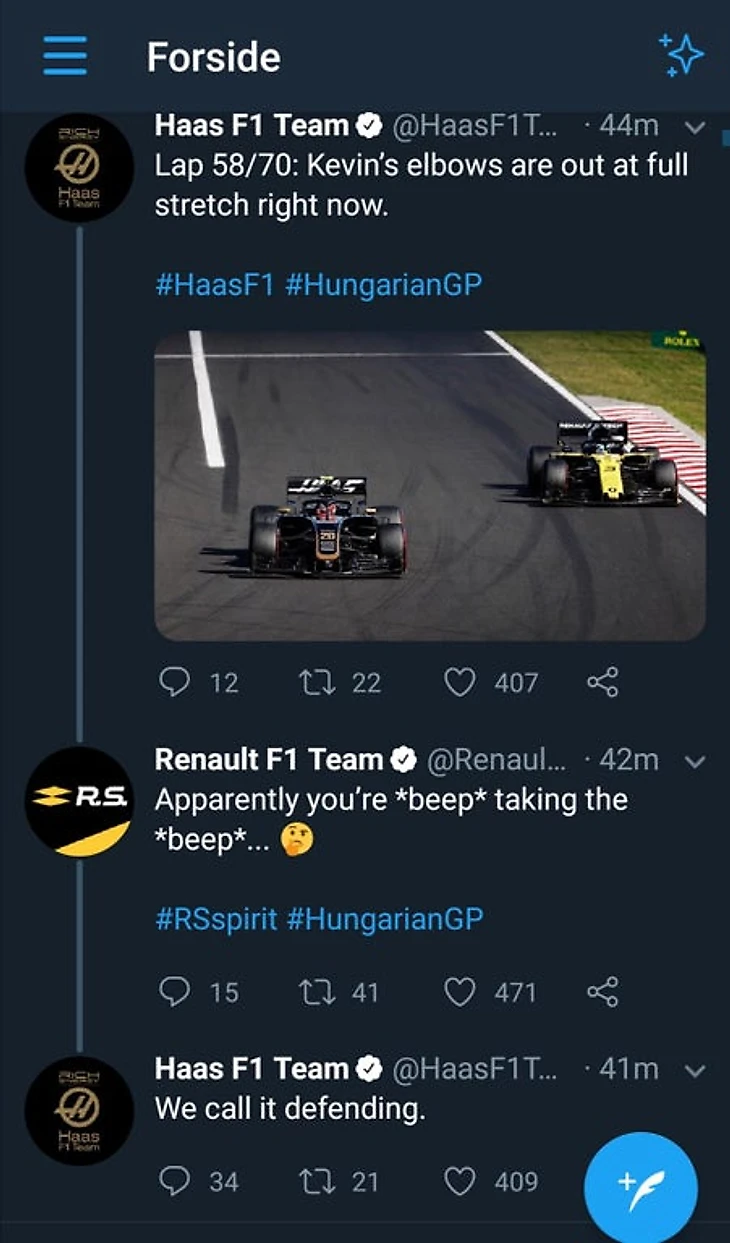Retweet the Renault F1 Team tweet

(317, 991)
